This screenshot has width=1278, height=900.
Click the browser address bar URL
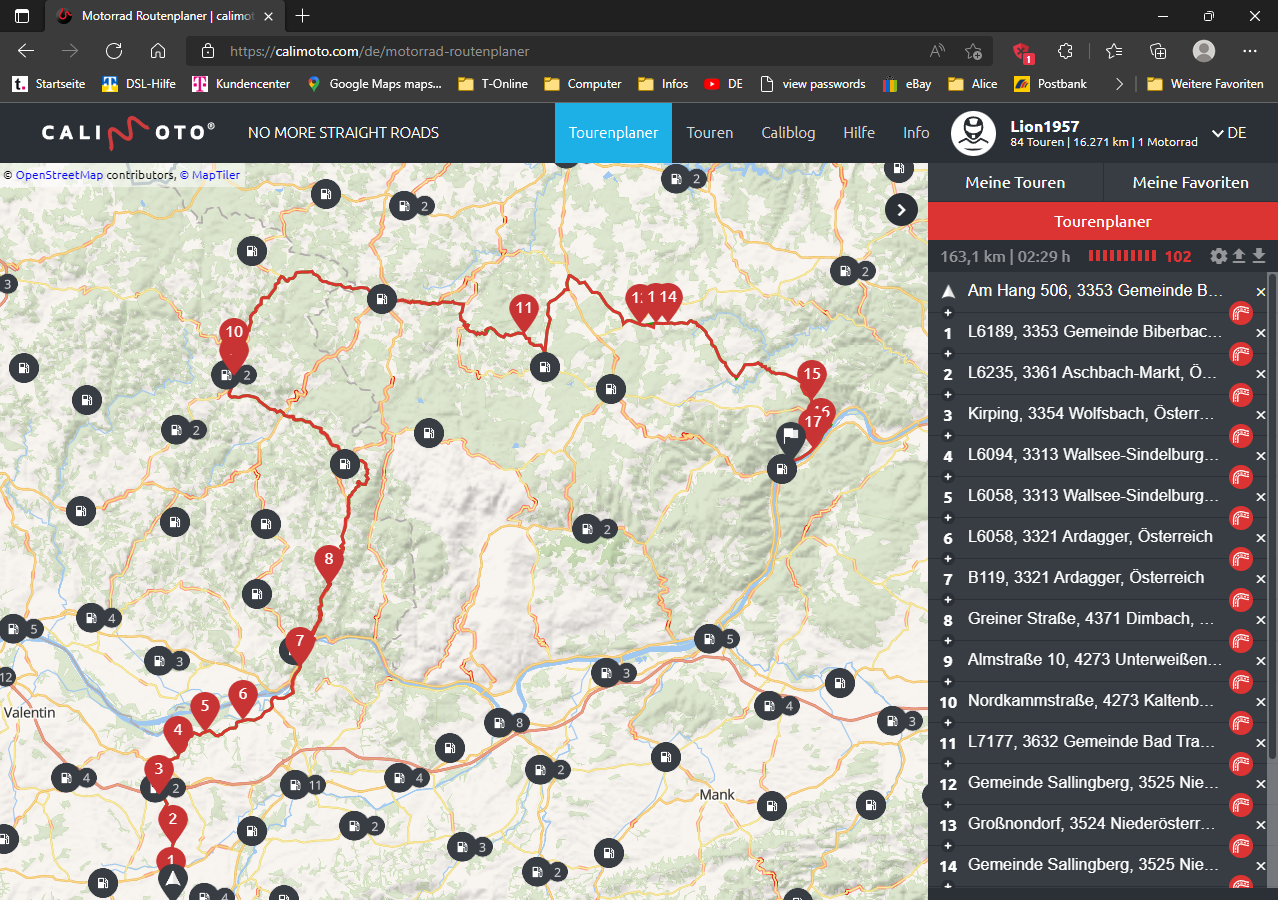click(x=380, y=51)
